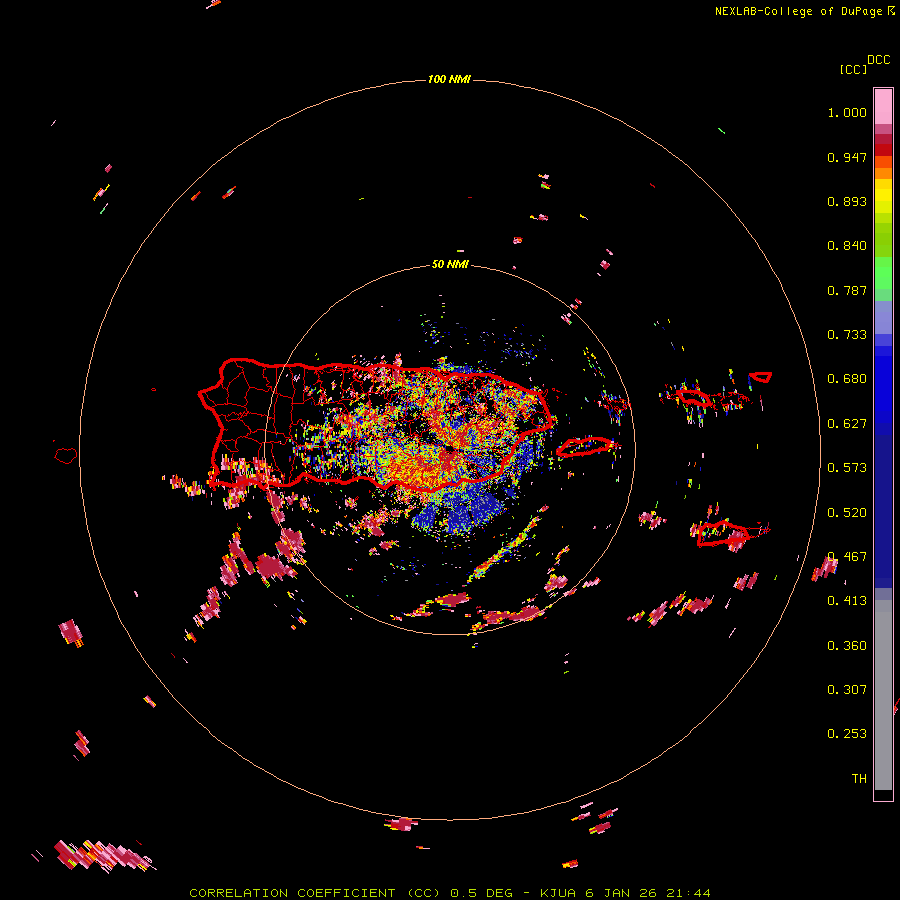Click the DCC label above the color bar
This screenshot has height=900, width=900.
click(x=878, y=60)
